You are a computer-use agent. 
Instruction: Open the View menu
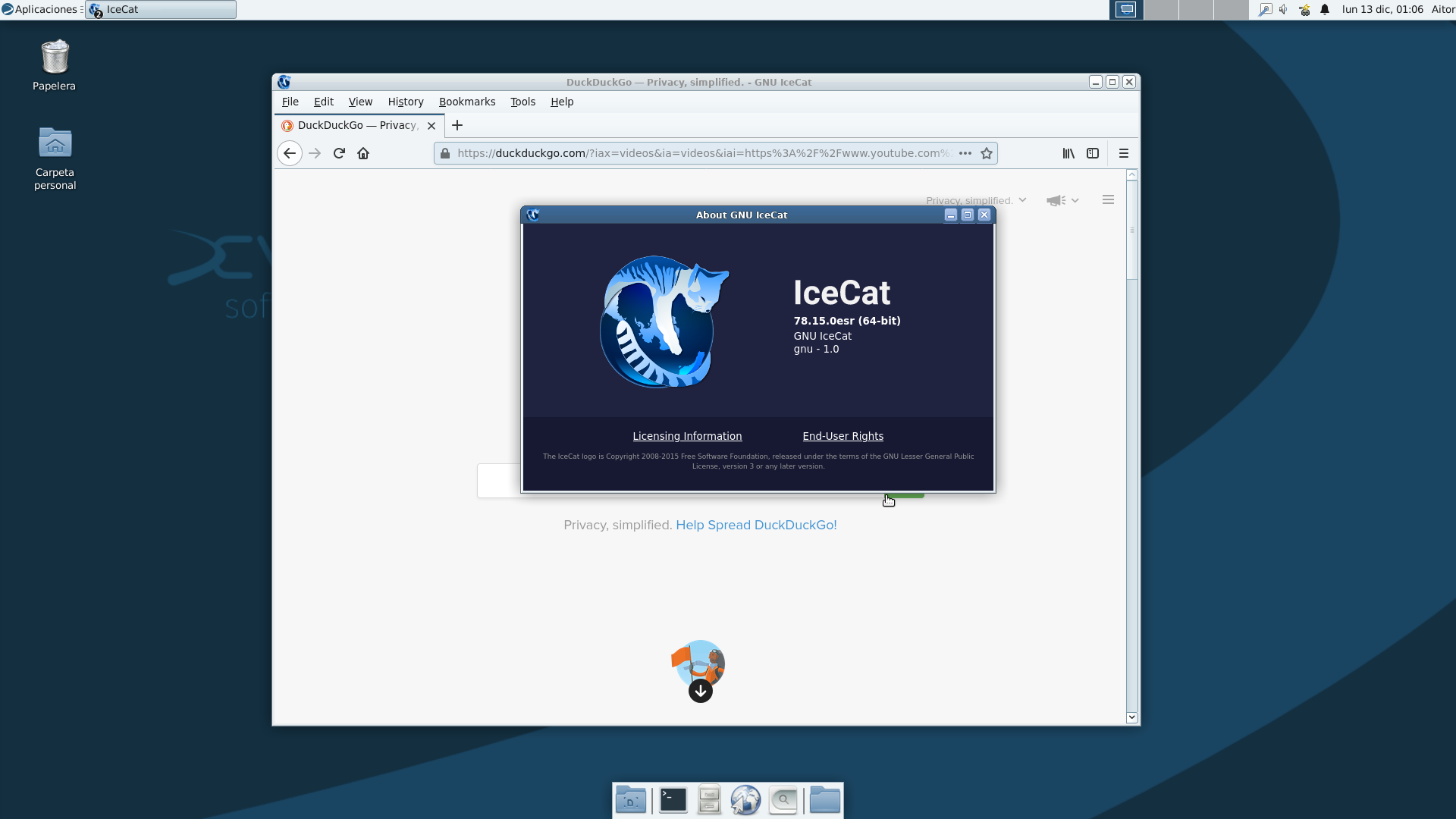tap(360, 102)
